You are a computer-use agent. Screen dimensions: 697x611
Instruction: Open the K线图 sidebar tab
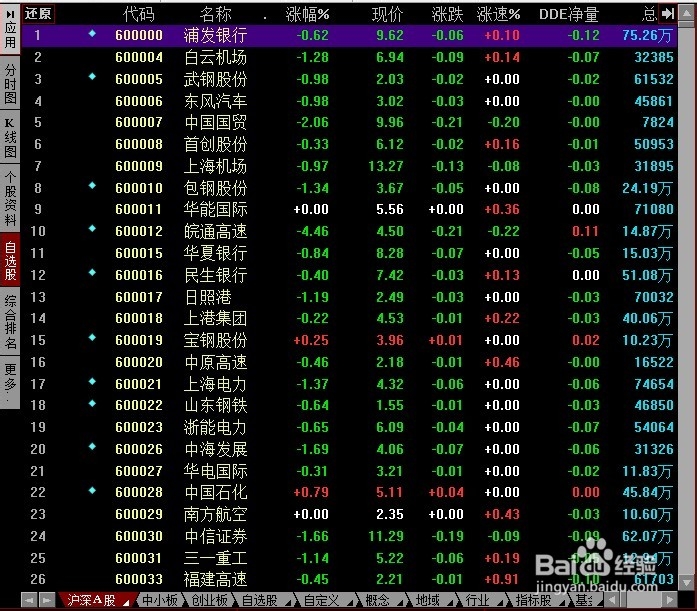point(10,138)
